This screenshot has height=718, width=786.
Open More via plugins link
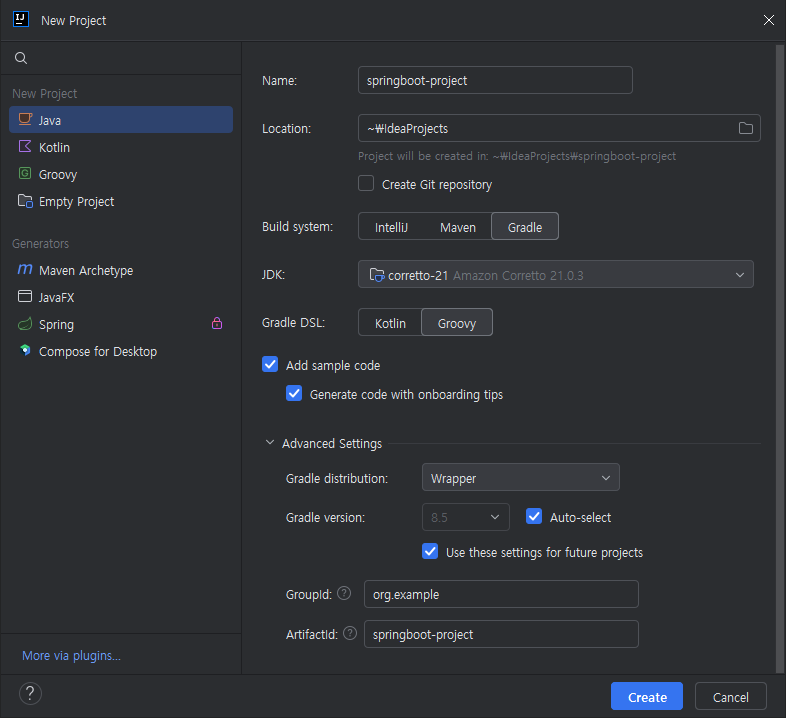(71, 655)
